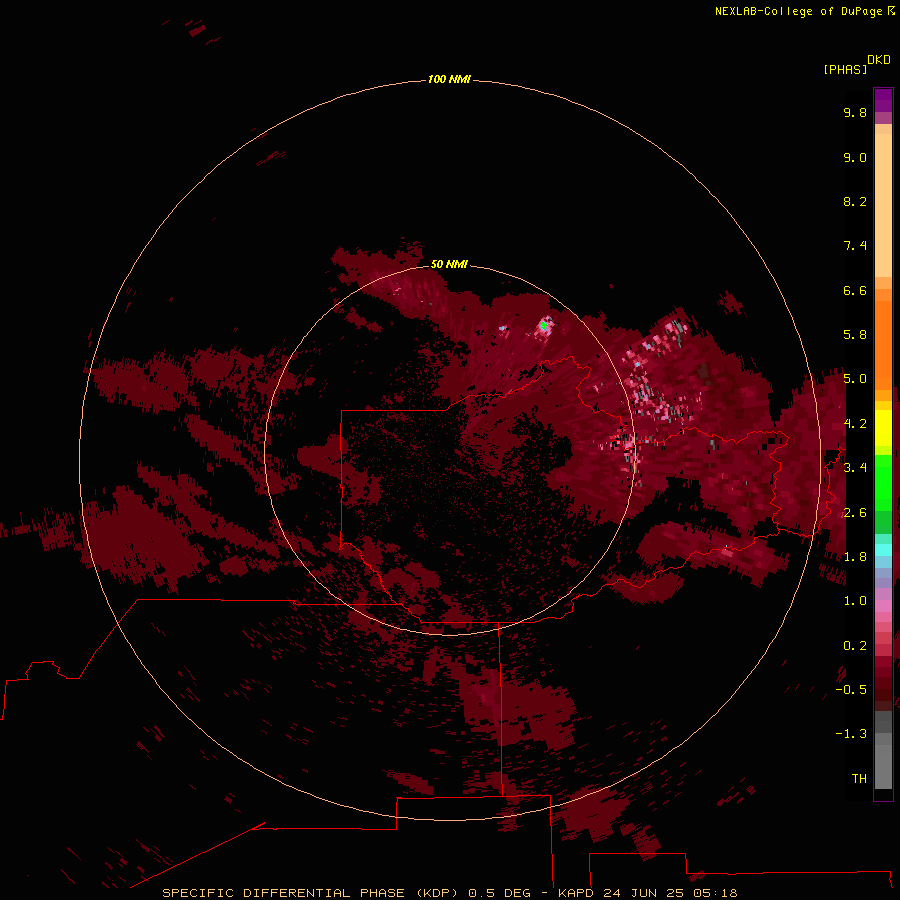Image resolution: width=900 pixels, height=900 pixels.
Task: Click the 1.0 value on color scale
Action: click(x=855, y=601)
